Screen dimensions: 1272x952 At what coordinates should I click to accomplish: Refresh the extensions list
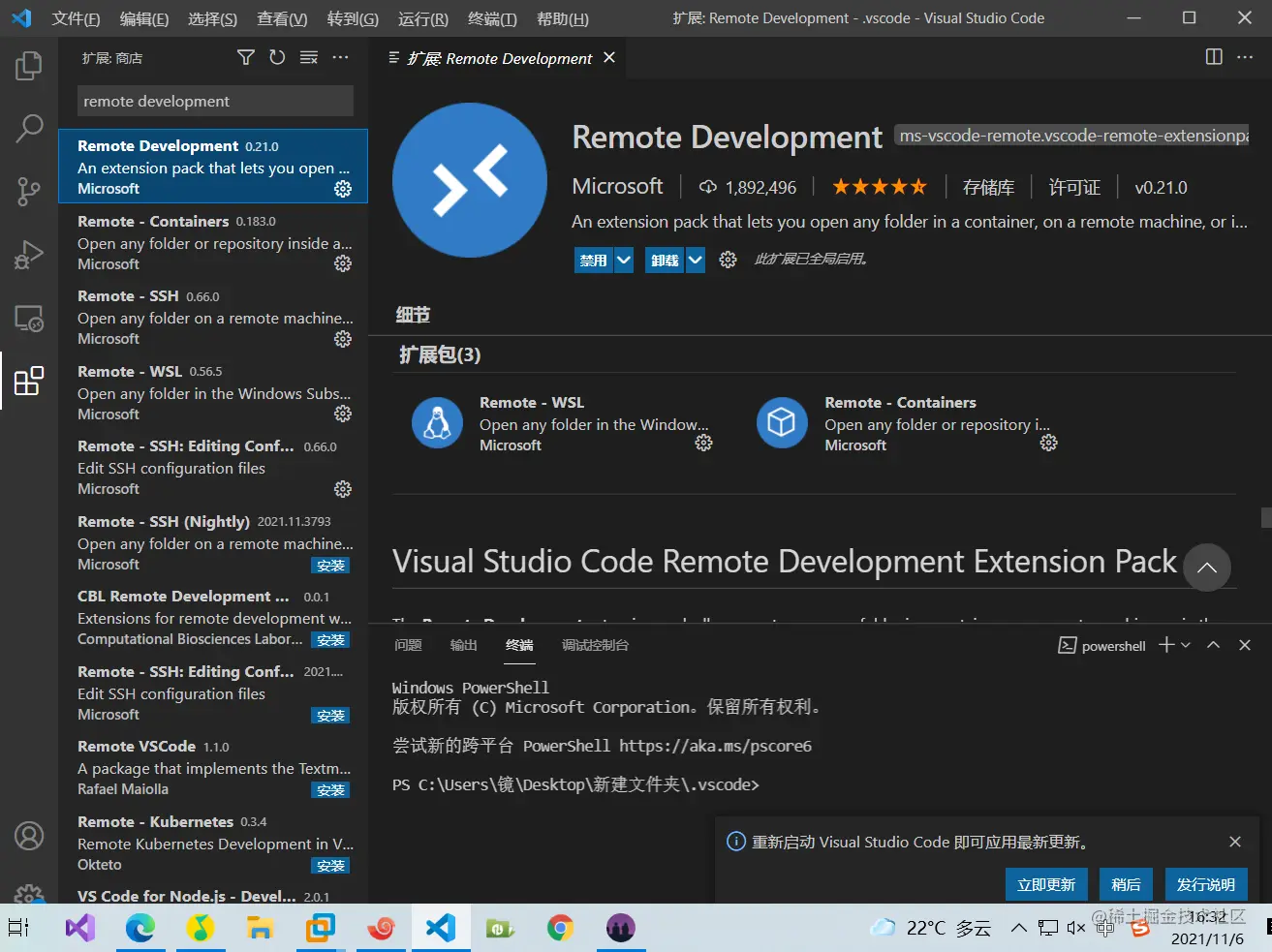[277, 58]
